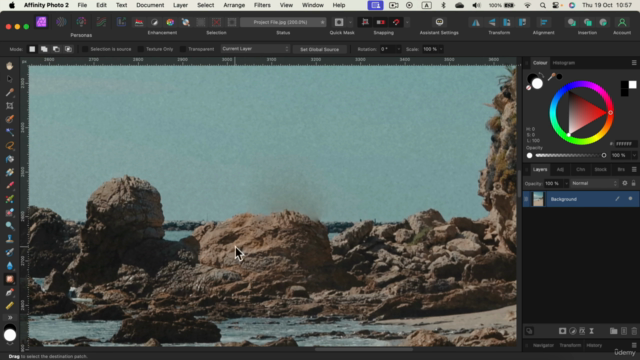Select the active Patch tool
This screenshot has width=640, height=360.
tap(10, 279)
